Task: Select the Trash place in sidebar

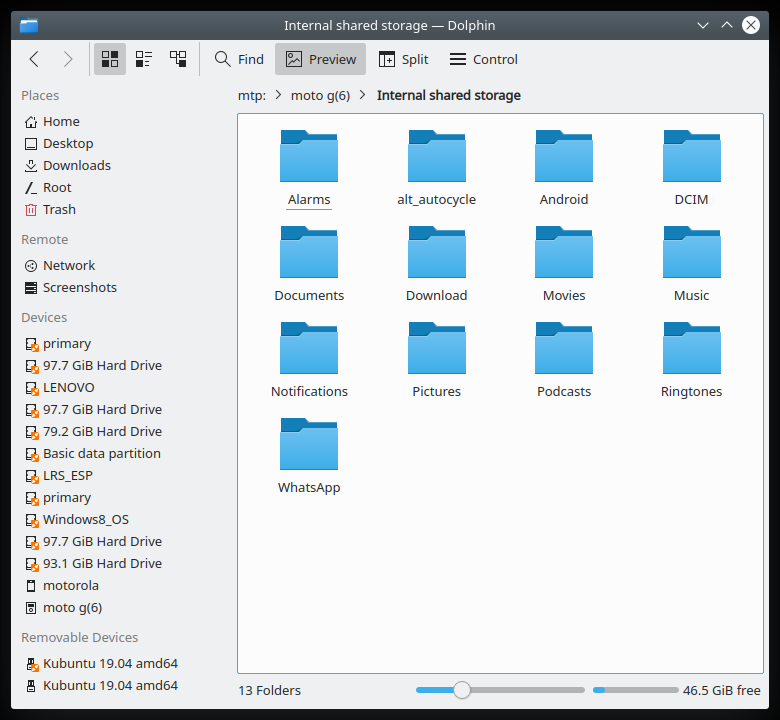Action: tap(59, 209)
